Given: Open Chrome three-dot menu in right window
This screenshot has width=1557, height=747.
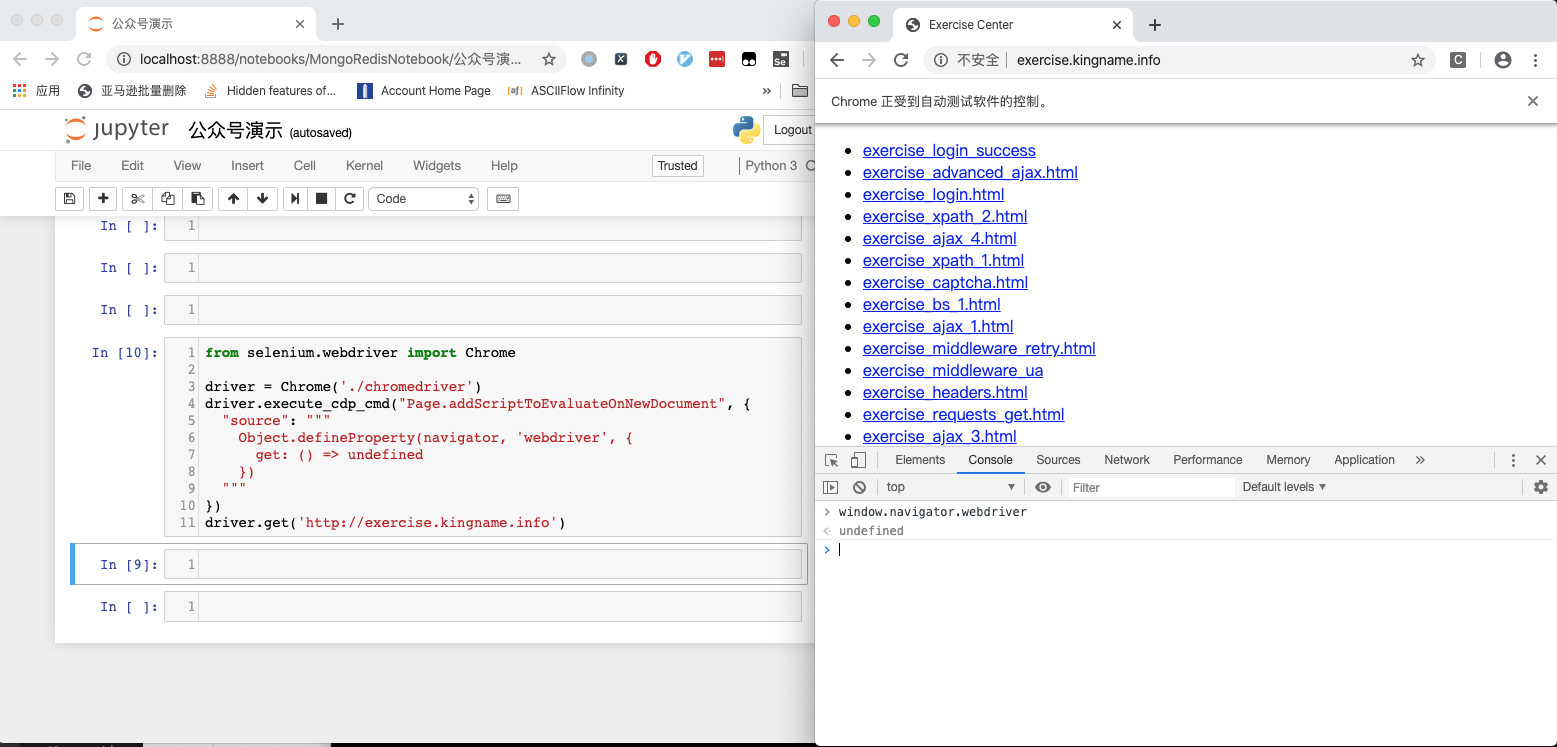Looking at the screenshot, I should [1535, 60].
